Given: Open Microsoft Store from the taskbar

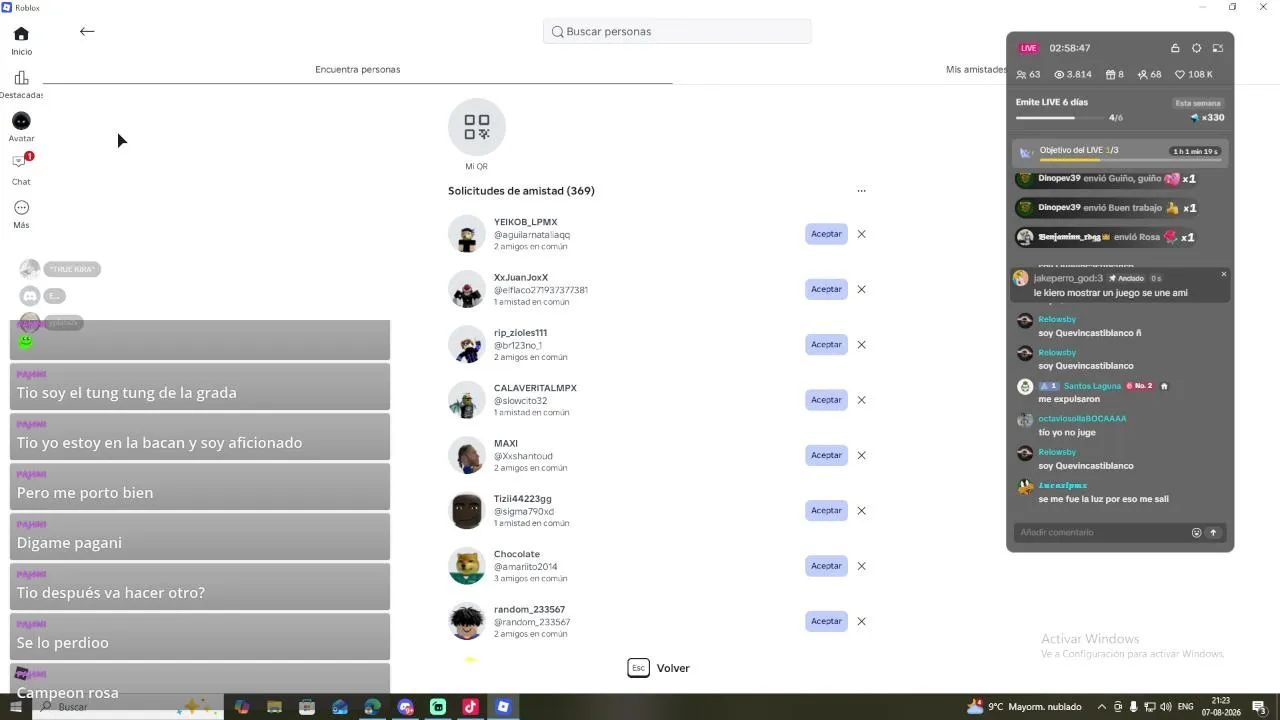Looking at the screenshot, I should pyautogui.click(x=307, y=707).
